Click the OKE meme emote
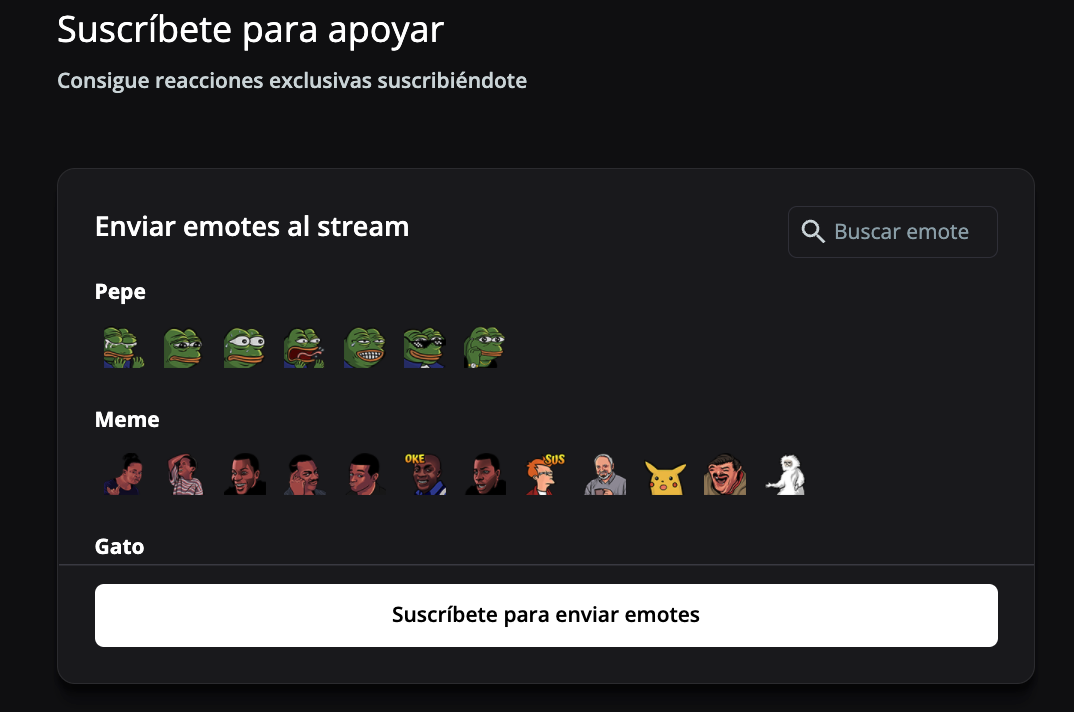 (425, 474)
